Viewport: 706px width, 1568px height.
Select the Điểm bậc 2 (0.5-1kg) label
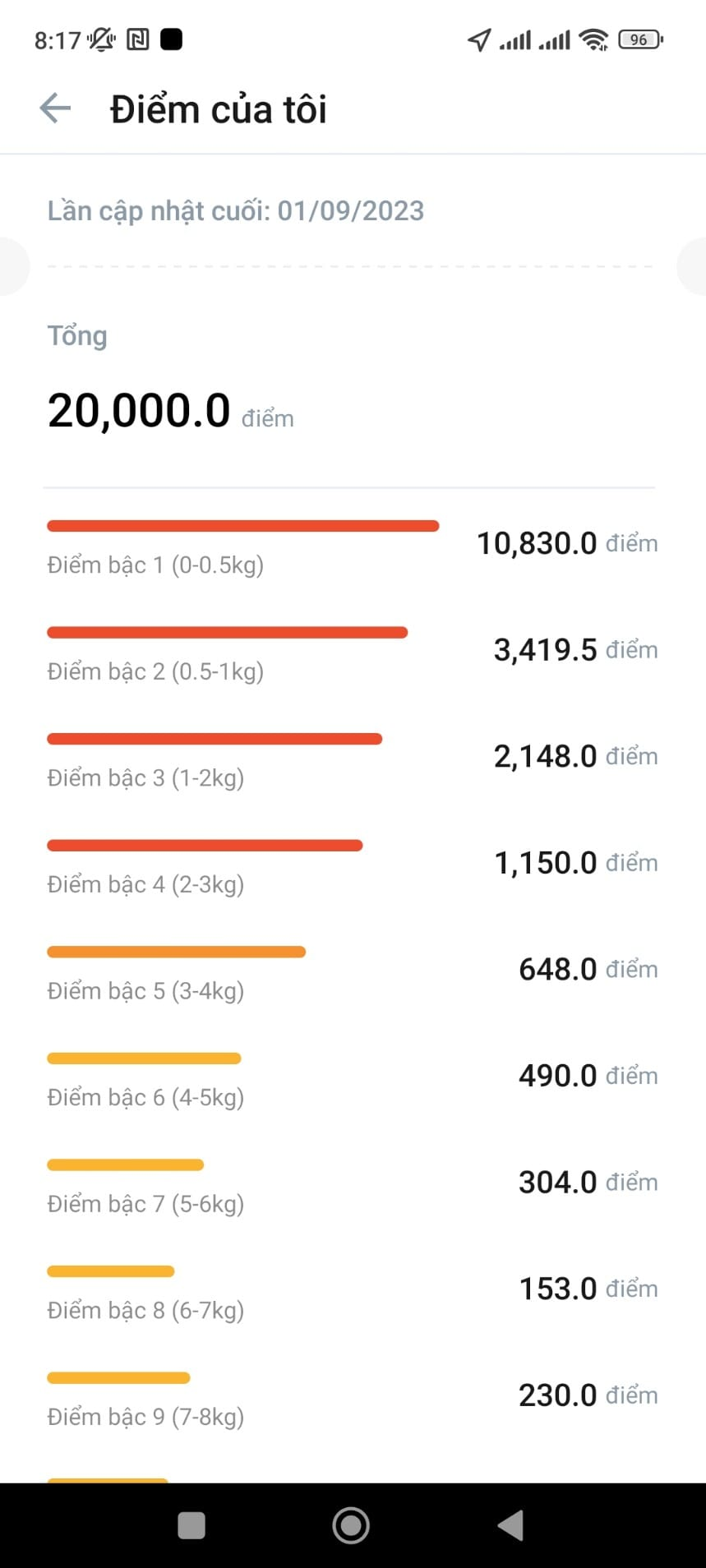click(155, 671)
